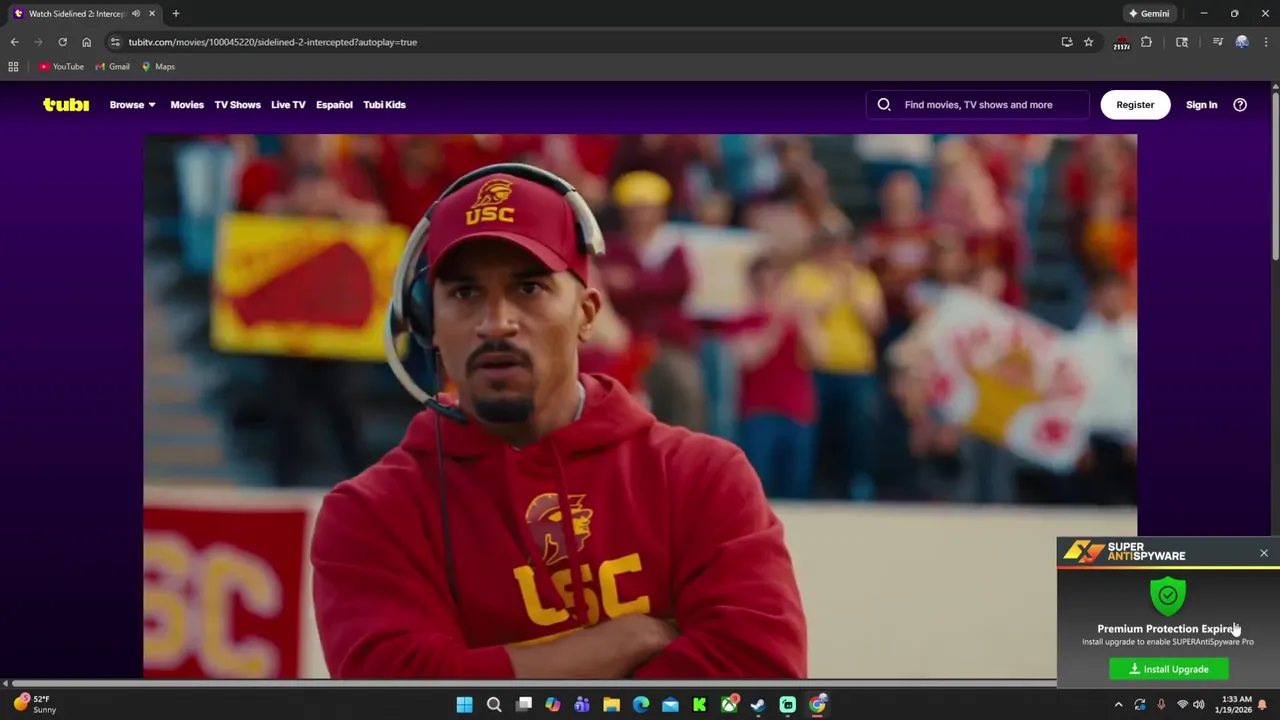
Task: Open the Xbox app on taskbar
Action: coord(729,705)
